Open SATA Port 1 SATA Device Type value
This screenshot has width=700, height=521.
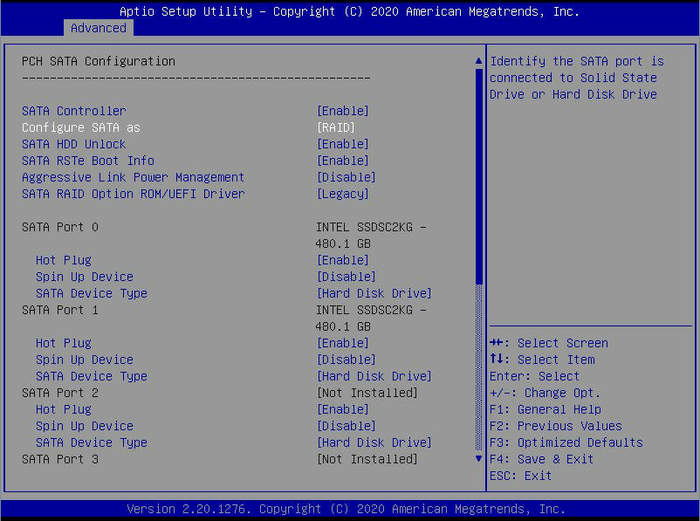[x=374, y=377]
